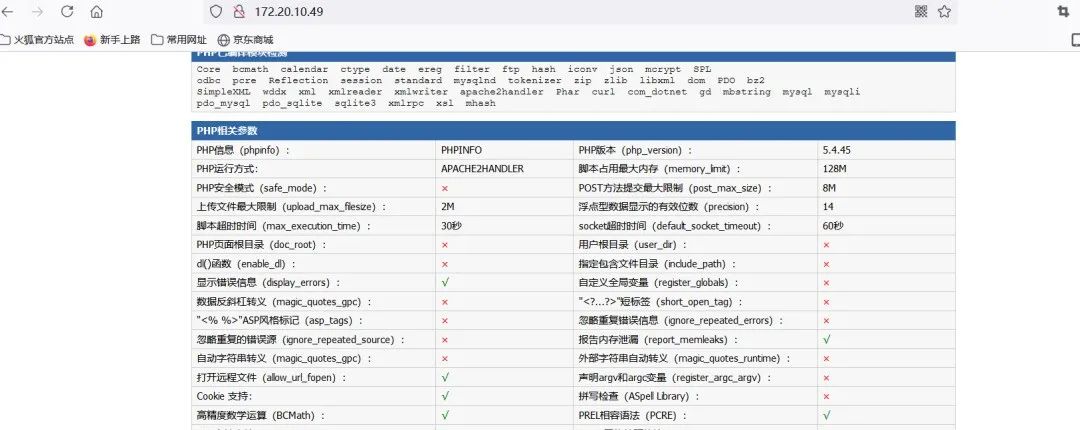Select the max_execution_time value 30秒
The height and width of the screenshot is (430, 1080).
pyautogui.click(x=451, y=226)
